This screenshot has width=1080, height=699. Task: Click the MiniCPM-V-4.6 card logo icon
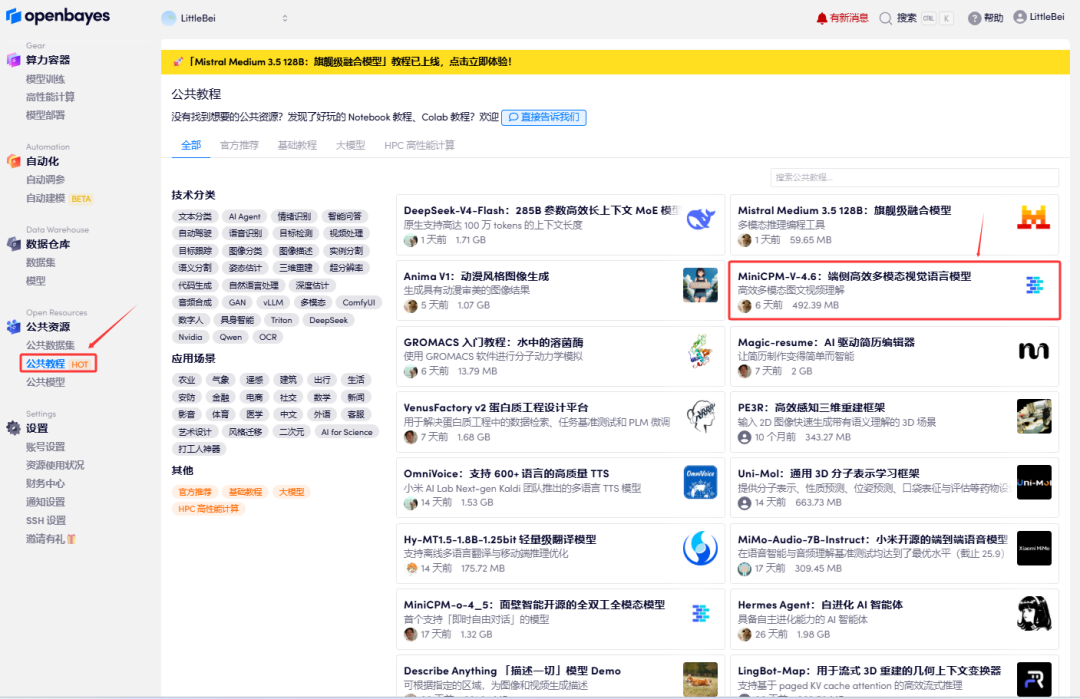pyautogui.click(x=1034, y=284)
